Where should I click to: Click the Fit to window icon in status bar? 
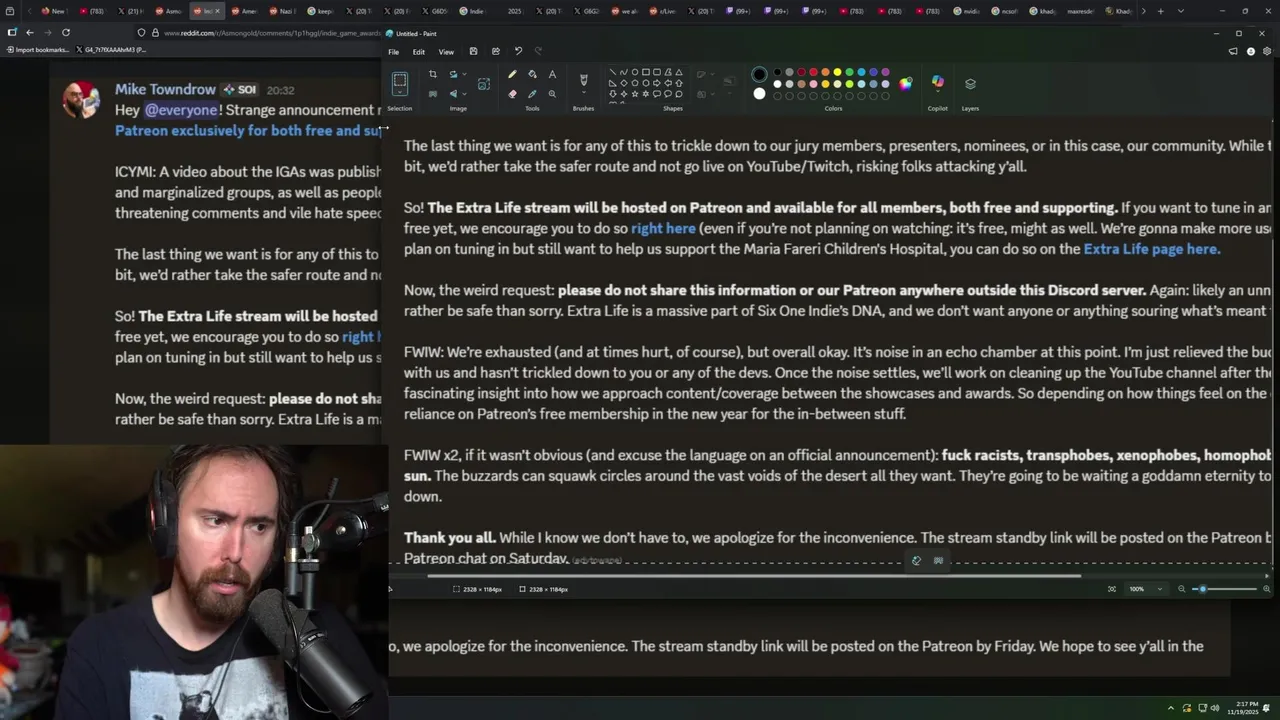tap(1112, 589)
